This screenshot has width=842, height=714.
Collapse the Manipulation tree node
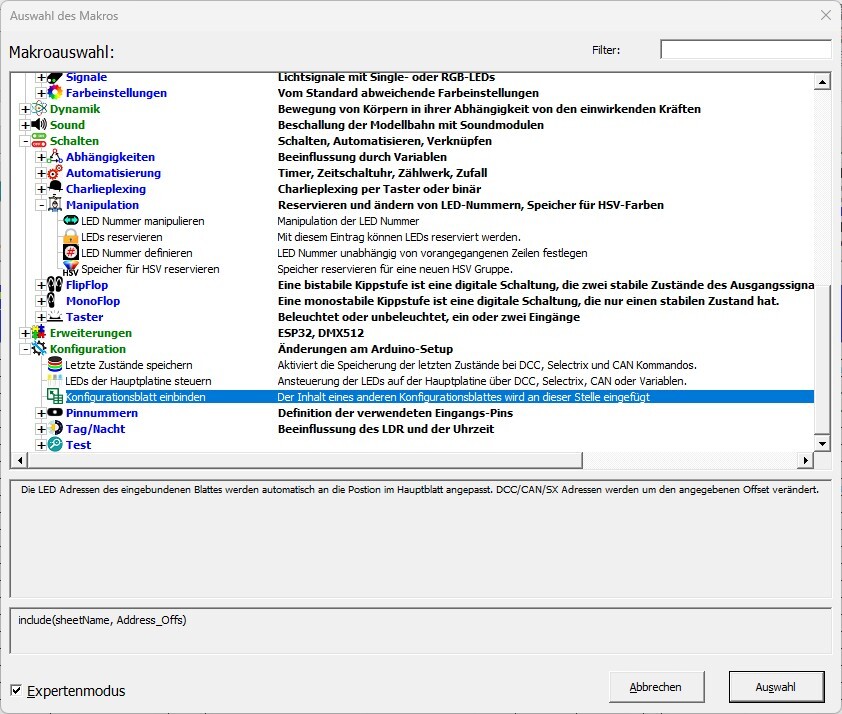point(41,205)
